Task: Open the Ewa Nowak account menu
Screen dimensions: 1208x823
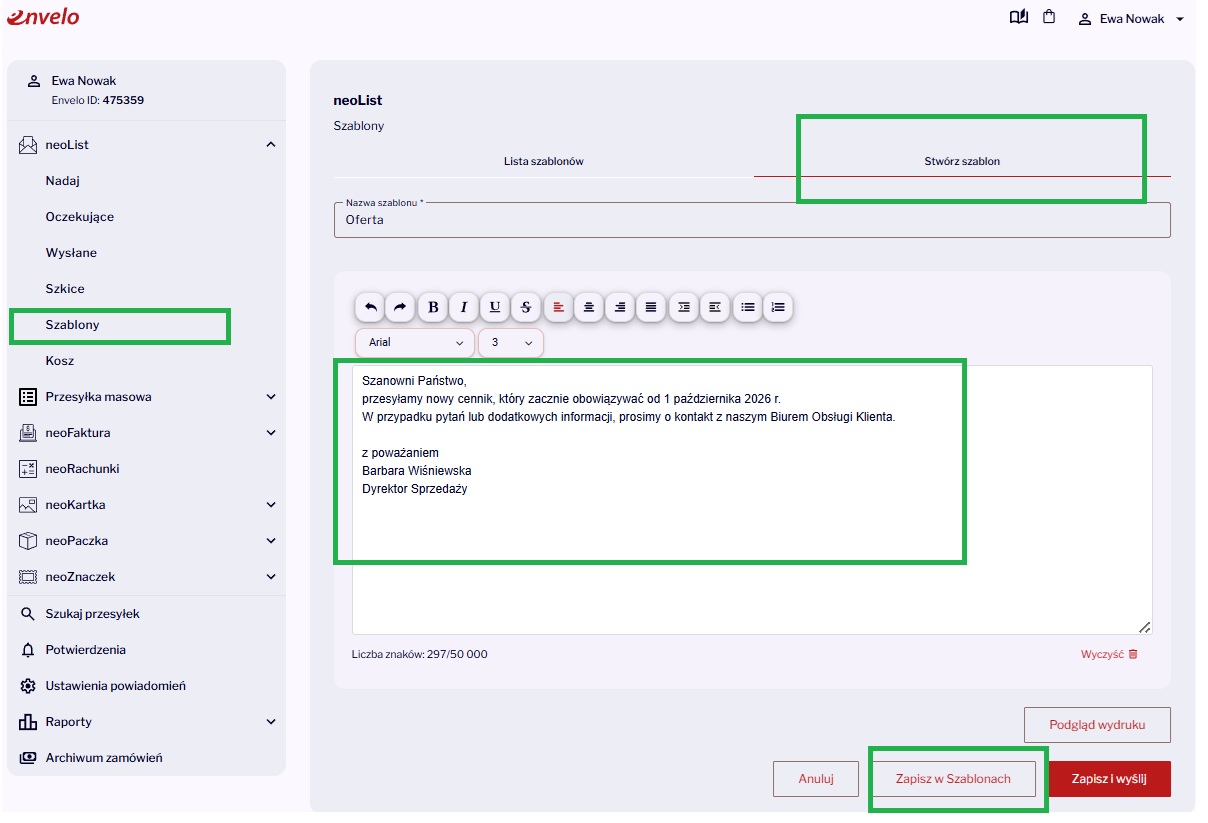Action: tap(1131, 19)
